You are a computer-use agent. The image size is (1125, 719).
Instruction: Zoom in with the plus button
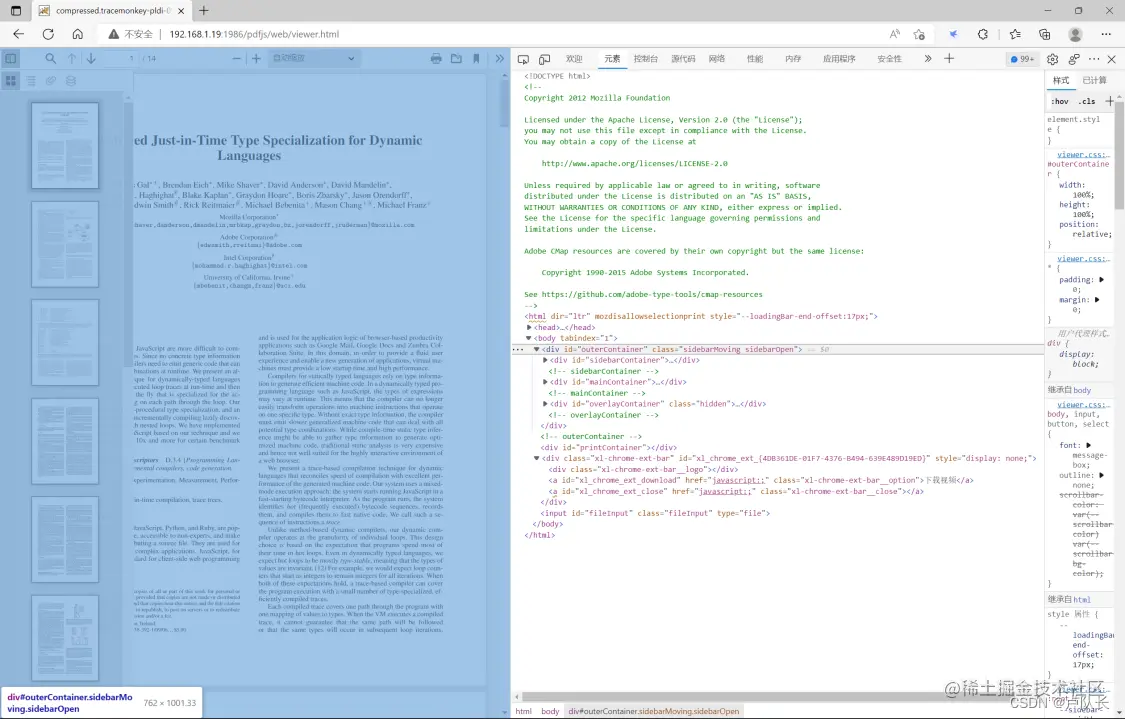(256, 58)
